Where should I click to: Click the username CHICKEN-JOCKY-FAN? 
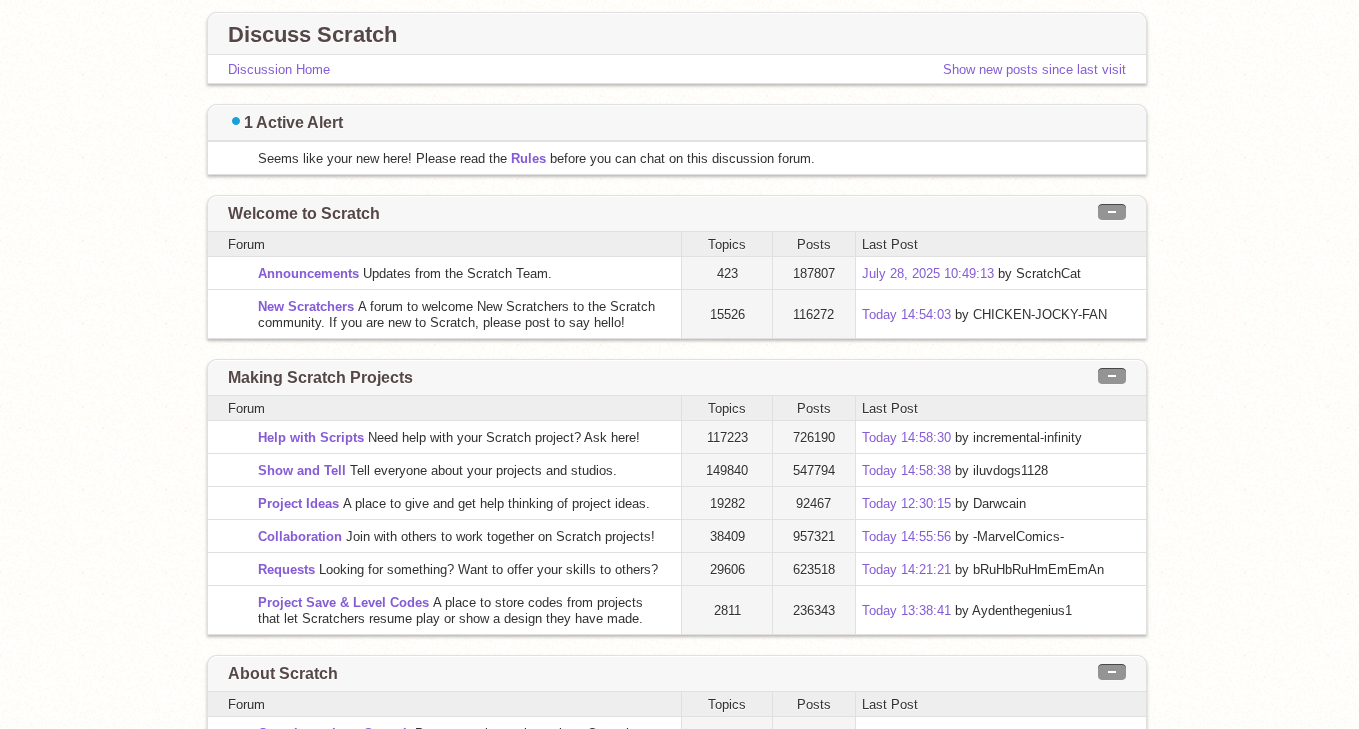(1040, 314)
